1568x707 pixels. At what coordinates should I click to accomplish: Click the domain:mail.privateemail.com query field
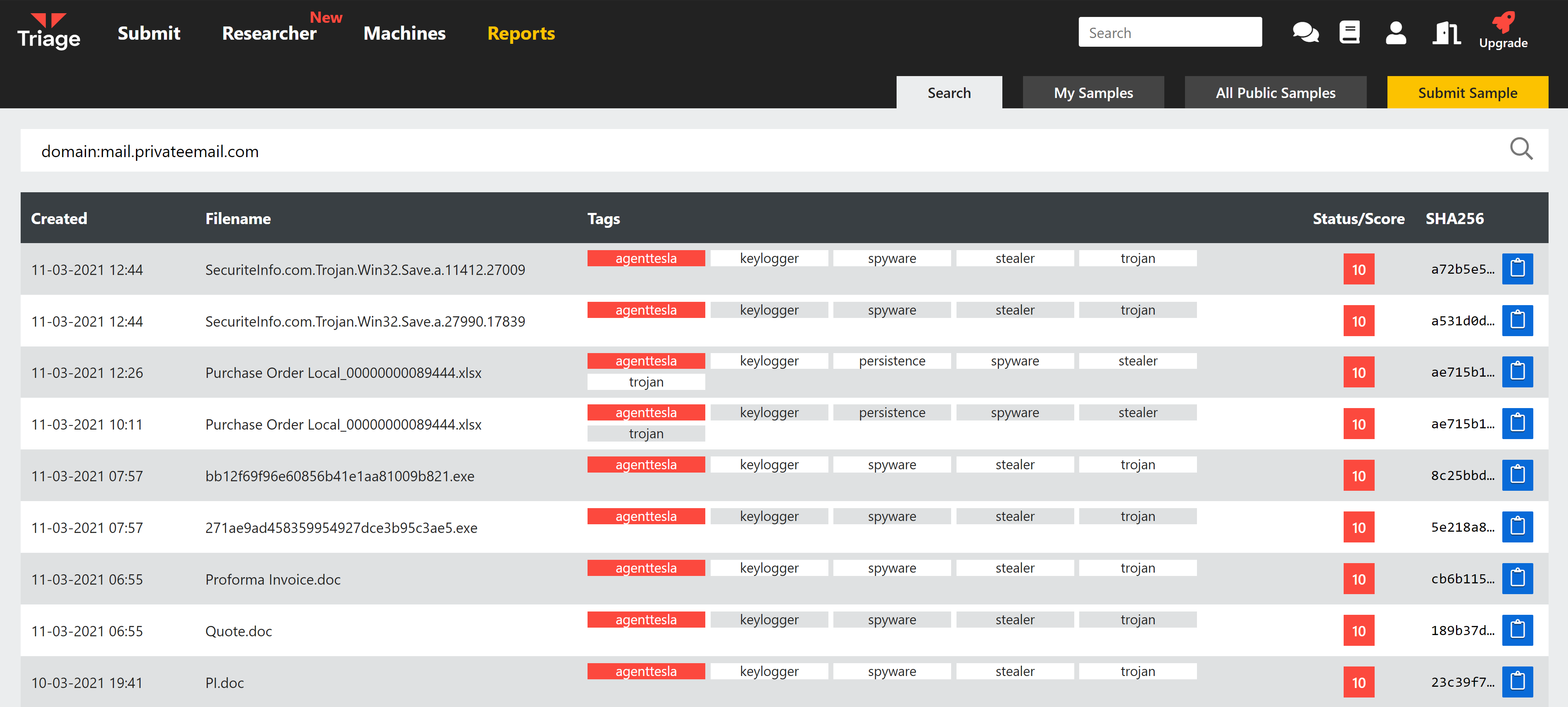click(x=784, y=150)
